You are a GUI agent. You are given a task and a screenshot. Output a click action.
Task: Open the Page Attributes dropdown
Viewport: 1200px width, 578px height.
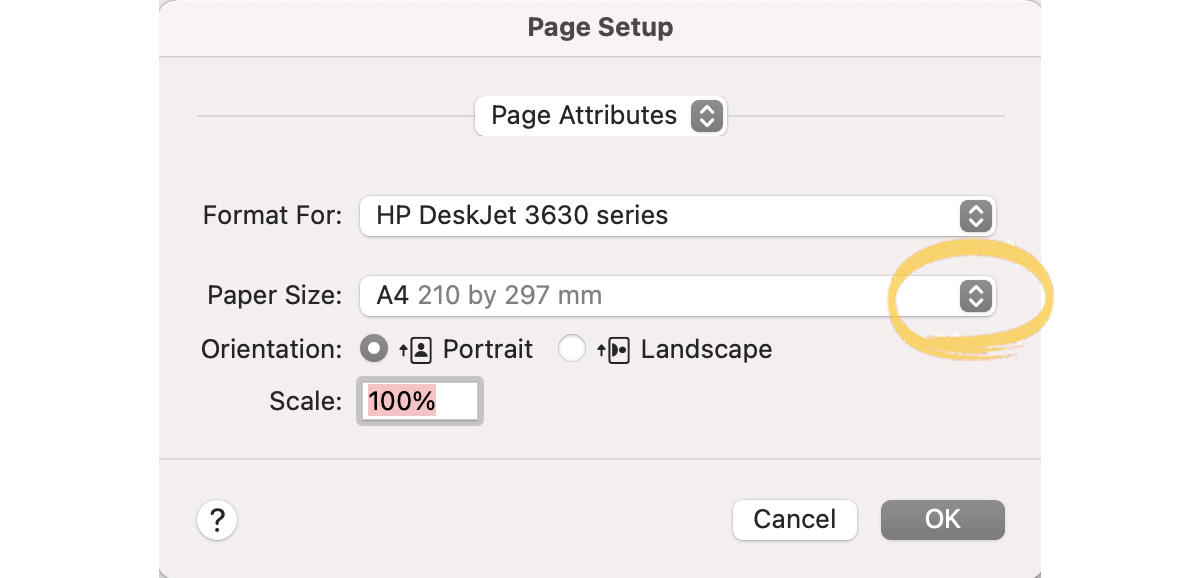point(600,116)
